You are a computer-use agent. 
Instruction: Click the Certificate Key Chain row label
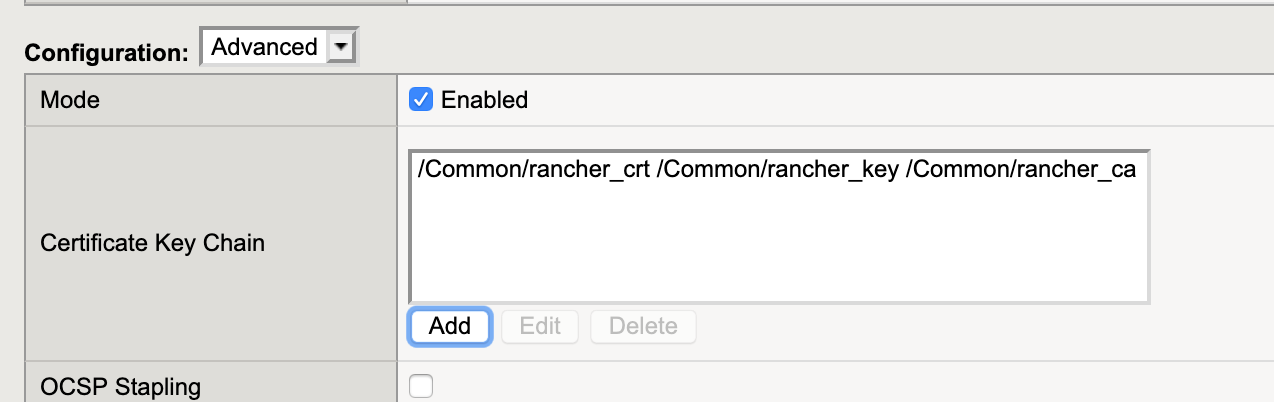point(152,243)
